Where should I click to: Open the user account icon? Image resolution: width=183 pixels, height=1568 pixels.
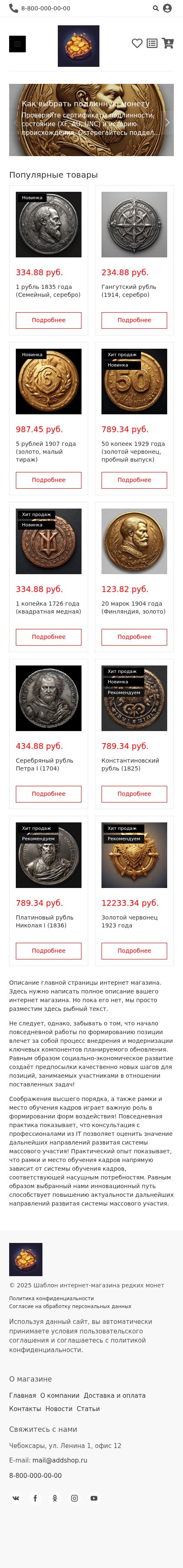click(167, 9)
